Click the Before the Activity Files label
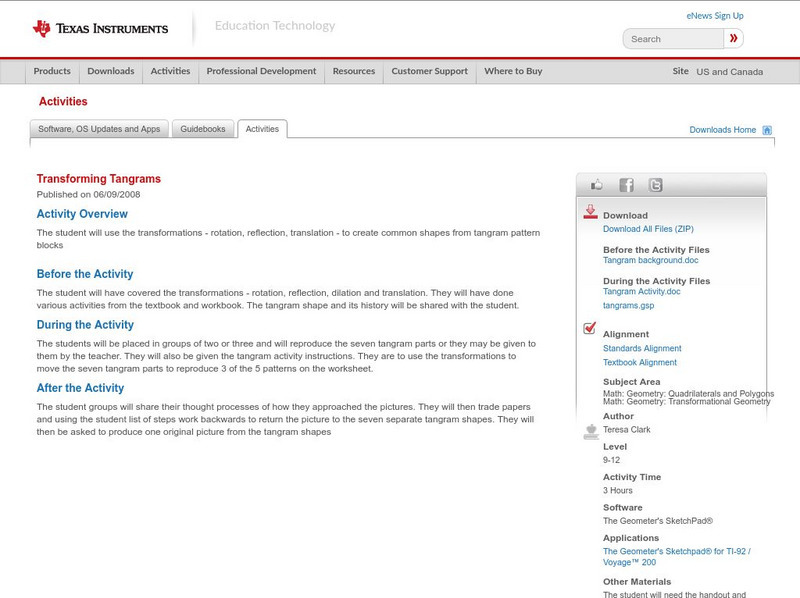 tap(656, 250)
